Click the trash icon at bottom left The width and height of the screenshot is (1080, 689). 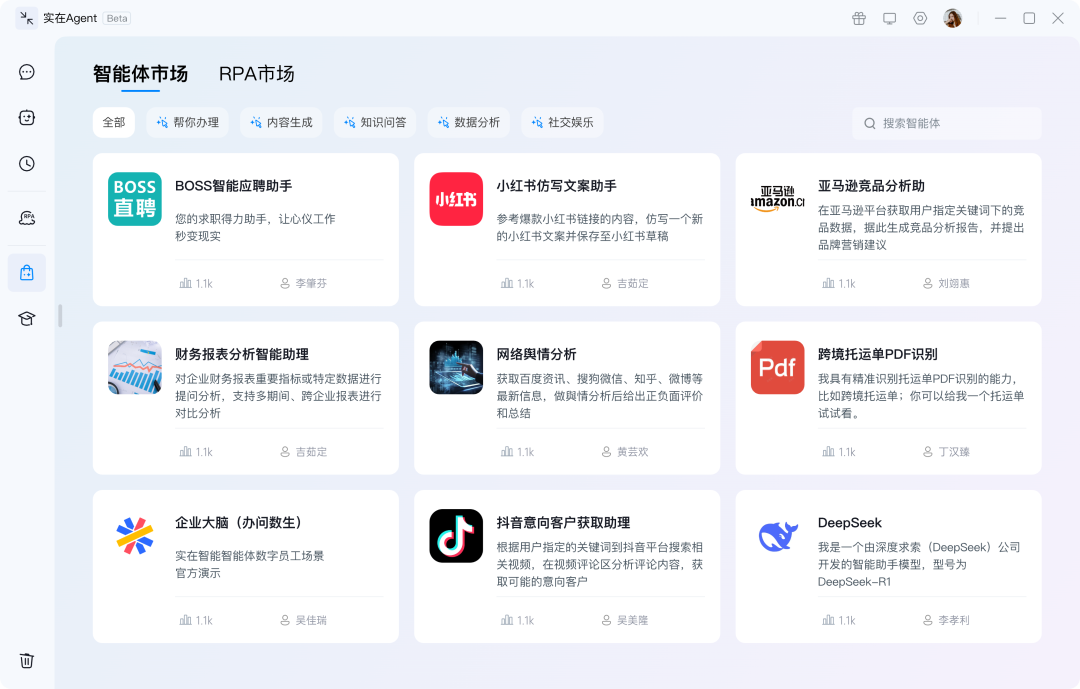[26, 661]
